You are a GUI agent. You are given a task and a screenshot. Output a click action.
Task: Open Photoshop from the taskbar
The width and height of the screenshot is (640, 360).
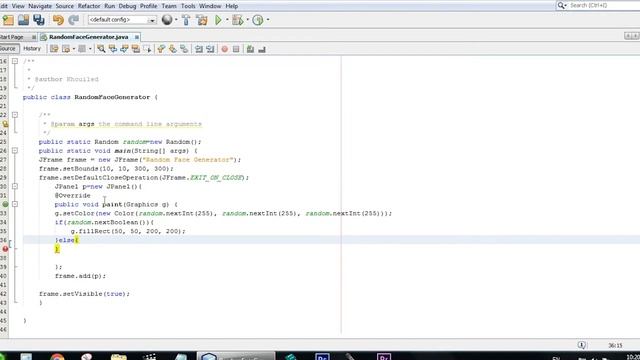322,357
